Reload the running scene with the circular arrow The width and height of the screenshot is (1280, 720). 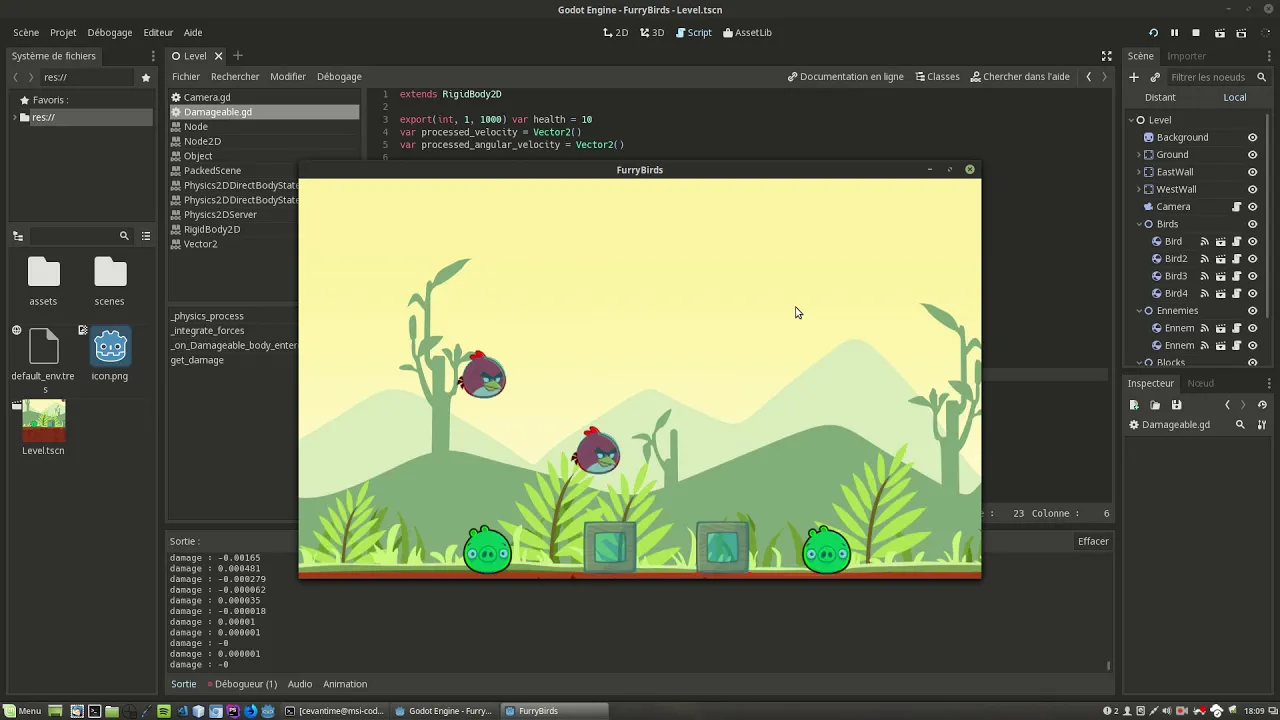(x=1153, y=33)
